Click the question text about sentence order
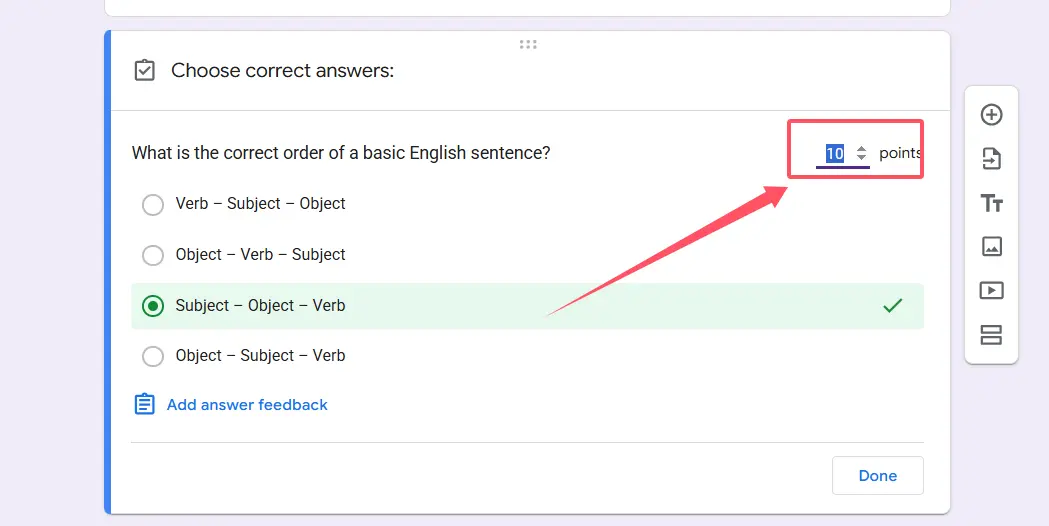 [x=341, y=153]
